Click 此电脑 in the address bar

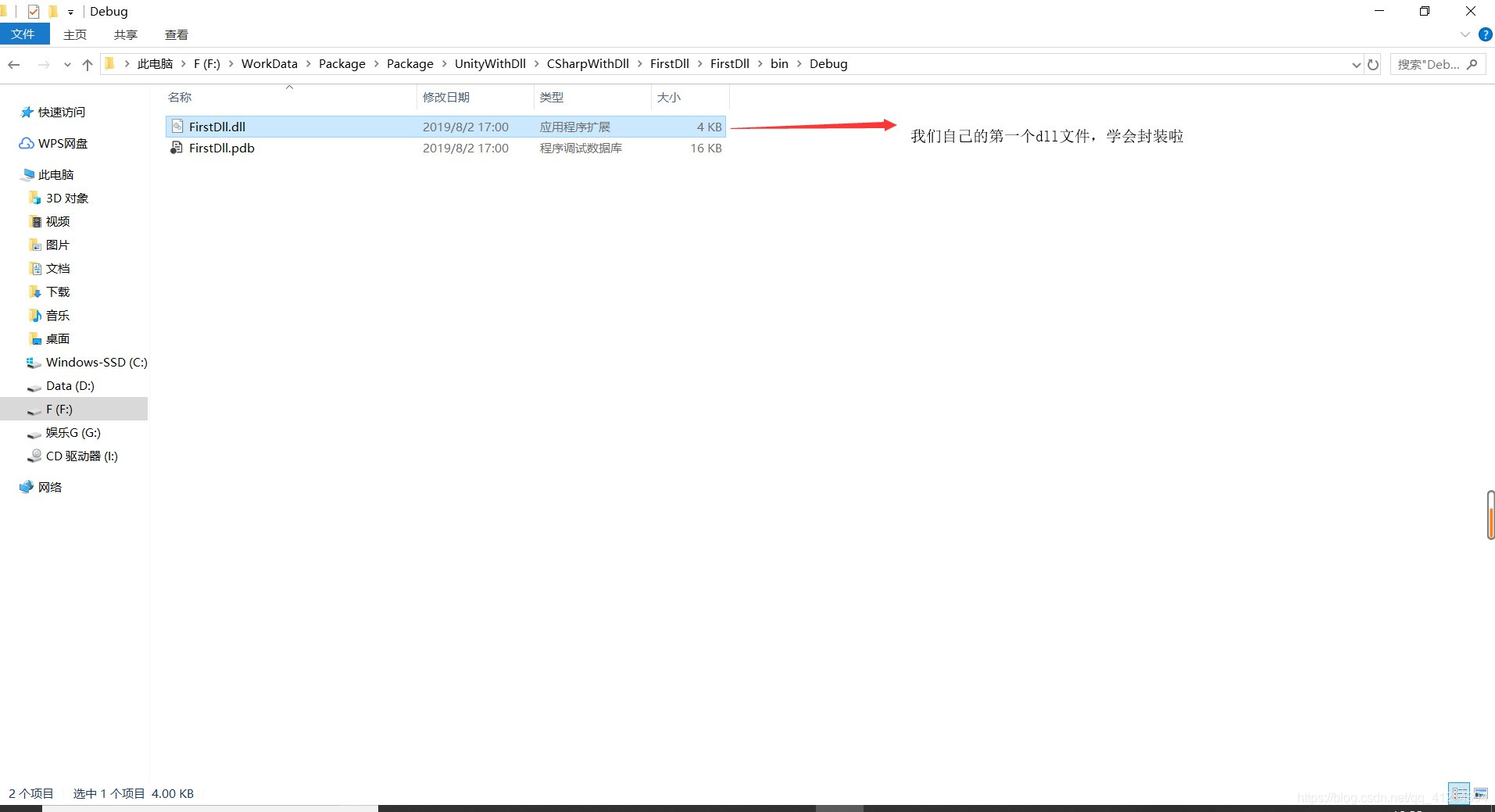point(155,64)
